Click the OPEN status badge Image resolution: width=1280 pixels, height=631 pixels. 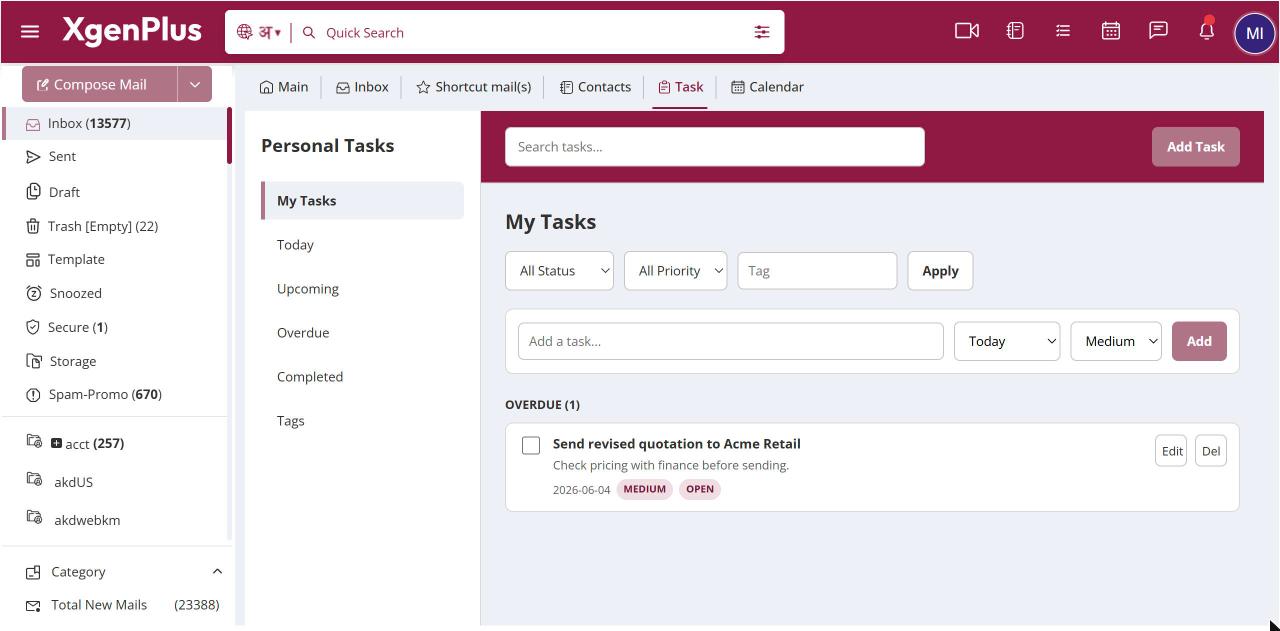coord(700,489)
